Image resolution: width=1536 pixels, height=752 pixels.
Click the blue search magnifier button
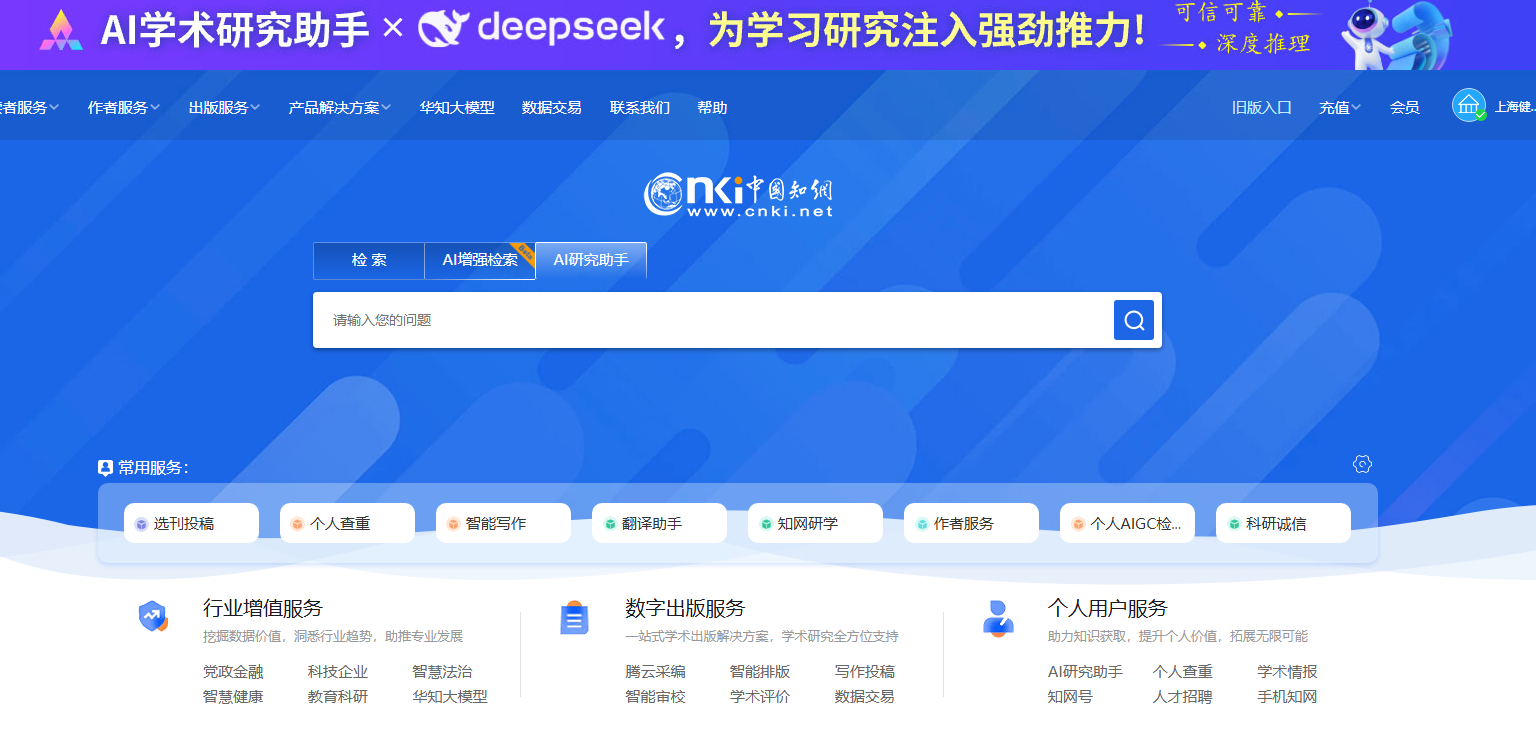(1133, 320)
